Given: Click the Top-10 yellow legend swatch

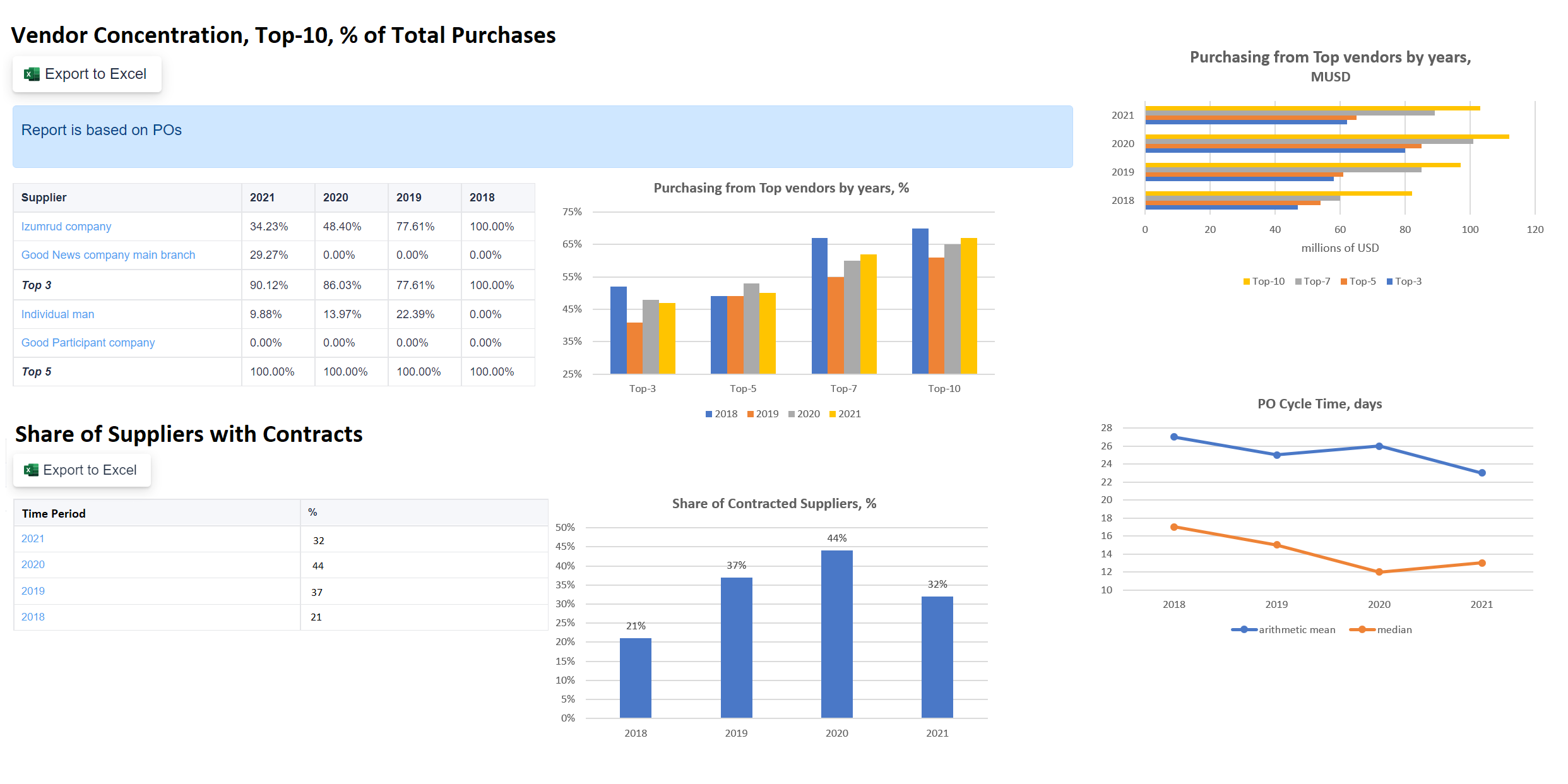Looking at the screenshot, I should [1247, 282].
